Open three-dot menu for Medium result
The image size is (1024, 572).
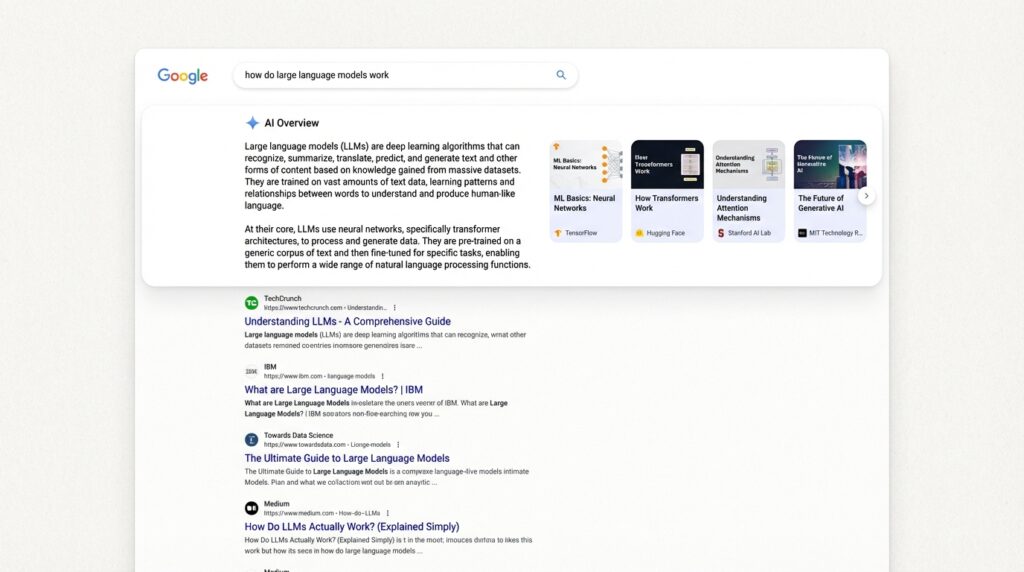(388, 513)
